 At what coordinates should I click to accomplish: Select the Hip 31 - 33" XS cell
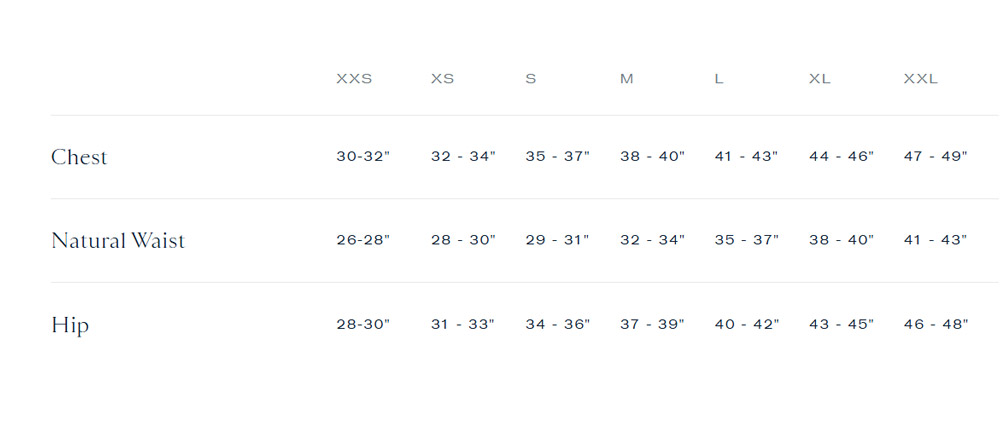(463, 324)
